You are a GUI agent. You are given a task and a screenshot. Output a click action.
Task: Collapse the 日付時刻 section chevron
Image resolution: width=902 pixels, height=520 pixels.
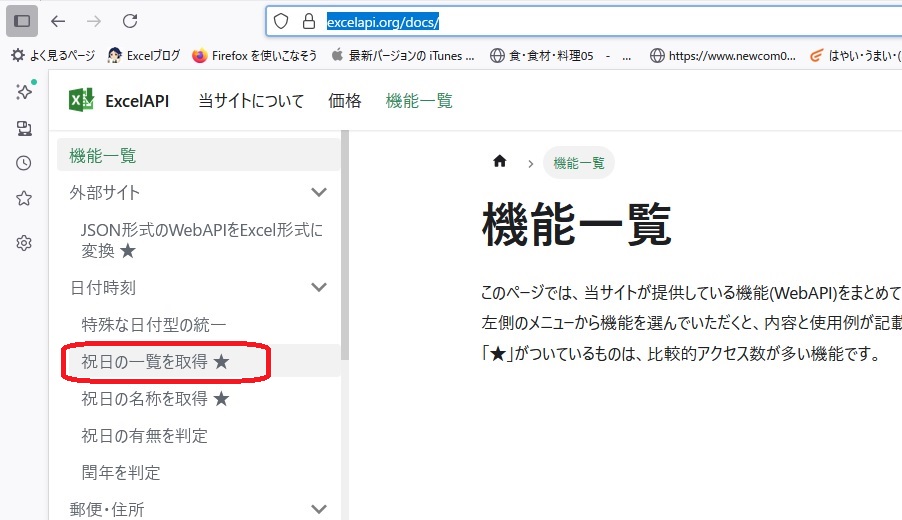tap(319, 287)
